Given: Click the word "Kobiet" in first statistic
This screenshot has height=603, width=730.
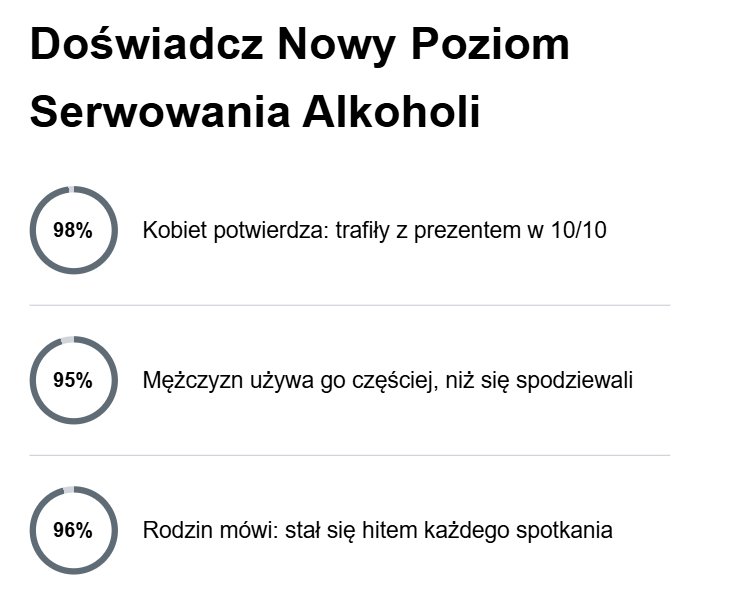Looking at the screenshot, I should click(172, 231).
